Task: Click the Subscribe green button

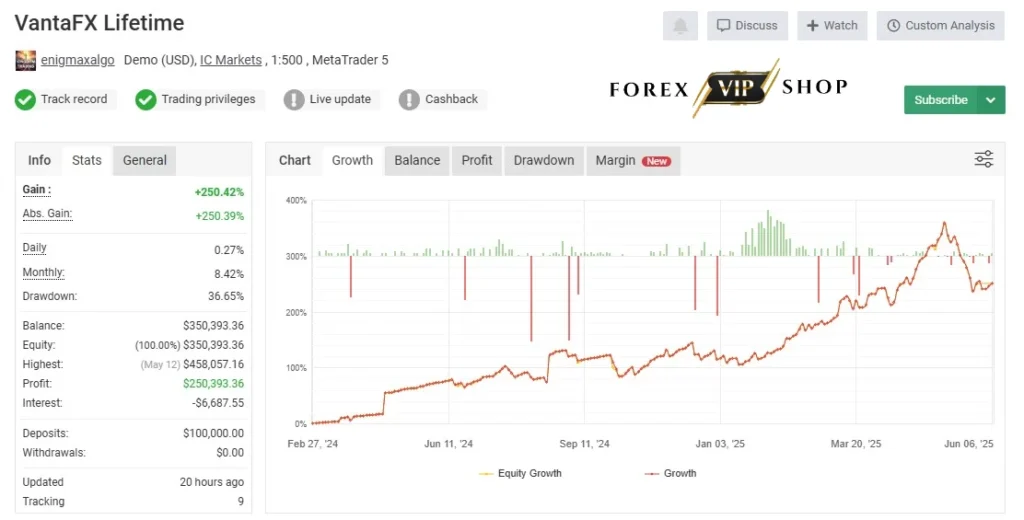Action: click(940, 100)
